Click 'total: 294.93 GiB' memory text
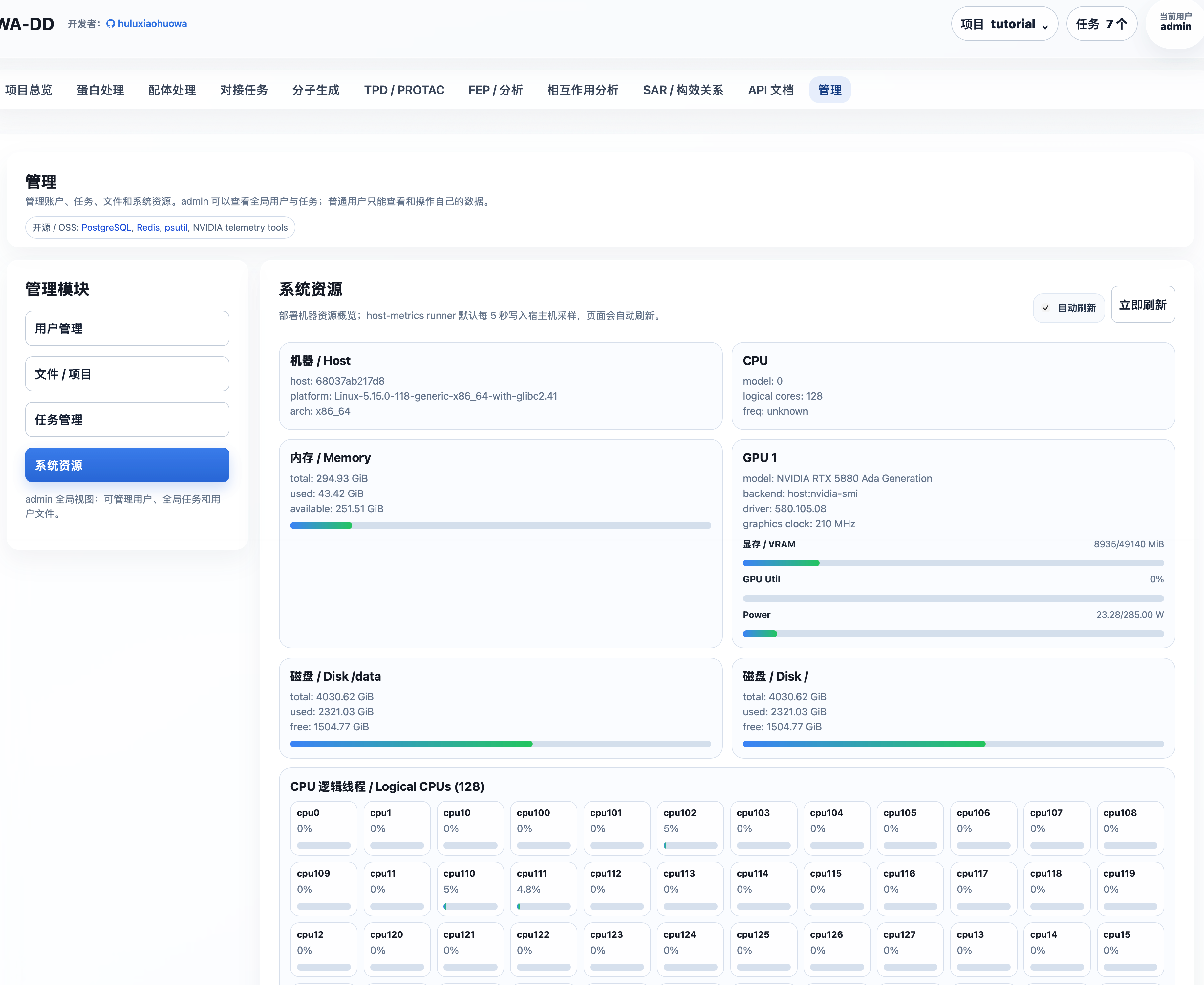 [x=329, y=478]
